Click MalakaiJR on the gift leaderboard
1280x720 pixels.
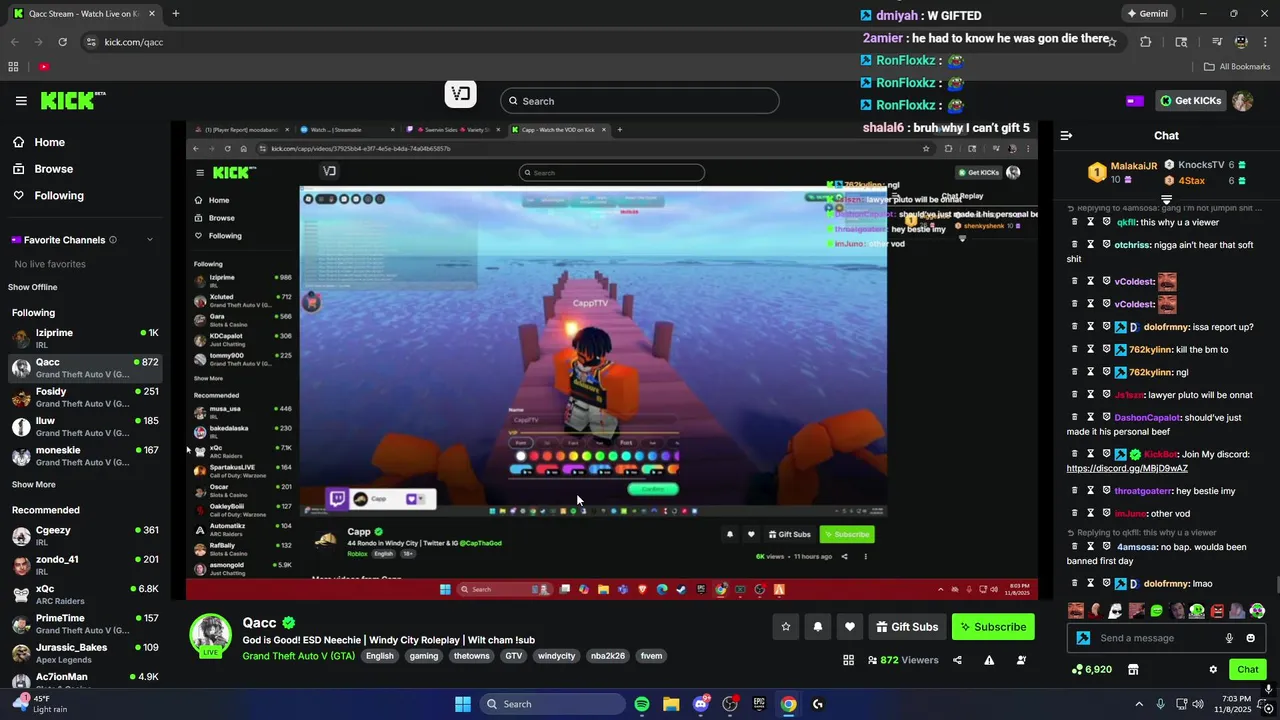pos(1133,166)
